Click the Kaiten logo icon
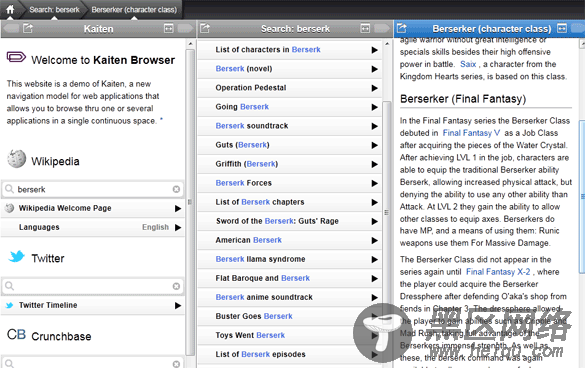Screen dimensions: 585x368 coord(16,57)
